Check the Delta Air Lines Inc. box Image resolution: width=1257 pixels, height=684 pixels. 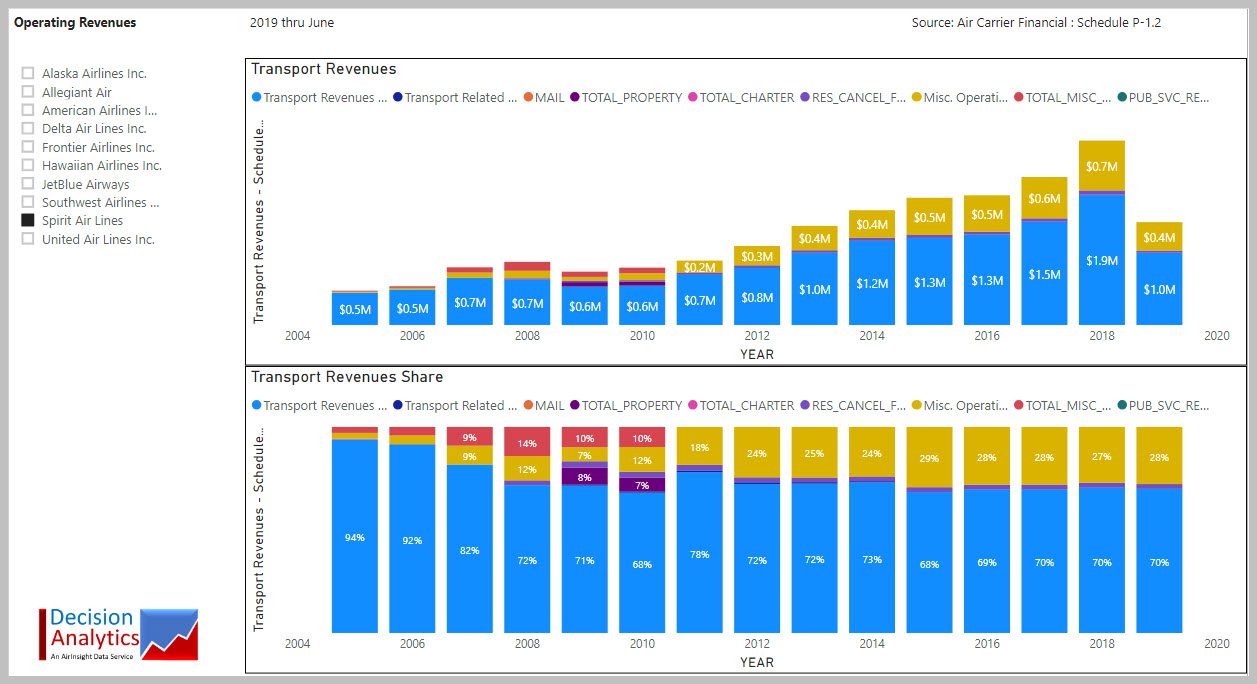tap(28, 128)
